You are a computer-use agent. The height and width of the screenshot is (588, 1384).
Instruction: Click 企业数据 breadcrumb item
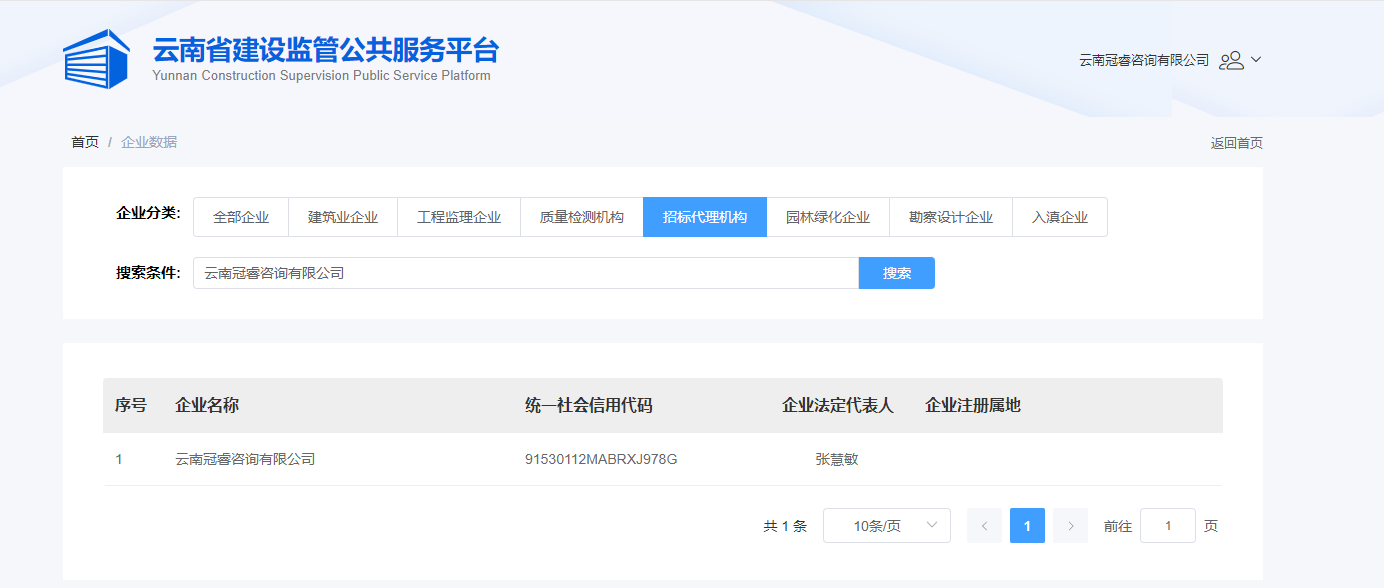(149, 142)
